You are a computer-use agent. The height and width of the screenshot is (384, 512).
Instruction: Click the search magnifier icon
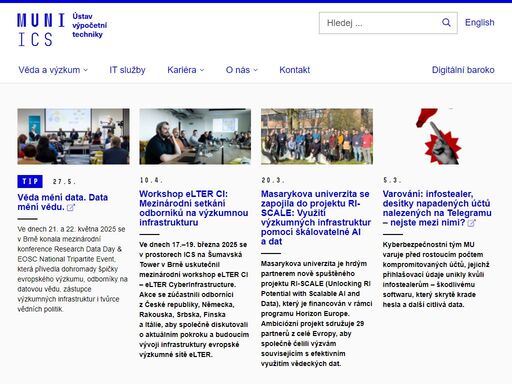tap(446, 23)
